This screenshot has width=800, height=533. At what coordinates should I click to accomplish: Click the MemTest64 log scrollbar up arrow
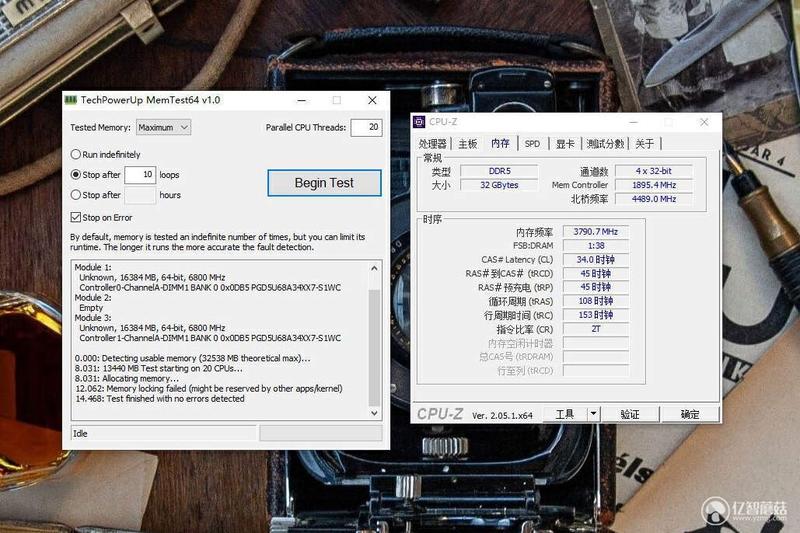click(374, 268)
